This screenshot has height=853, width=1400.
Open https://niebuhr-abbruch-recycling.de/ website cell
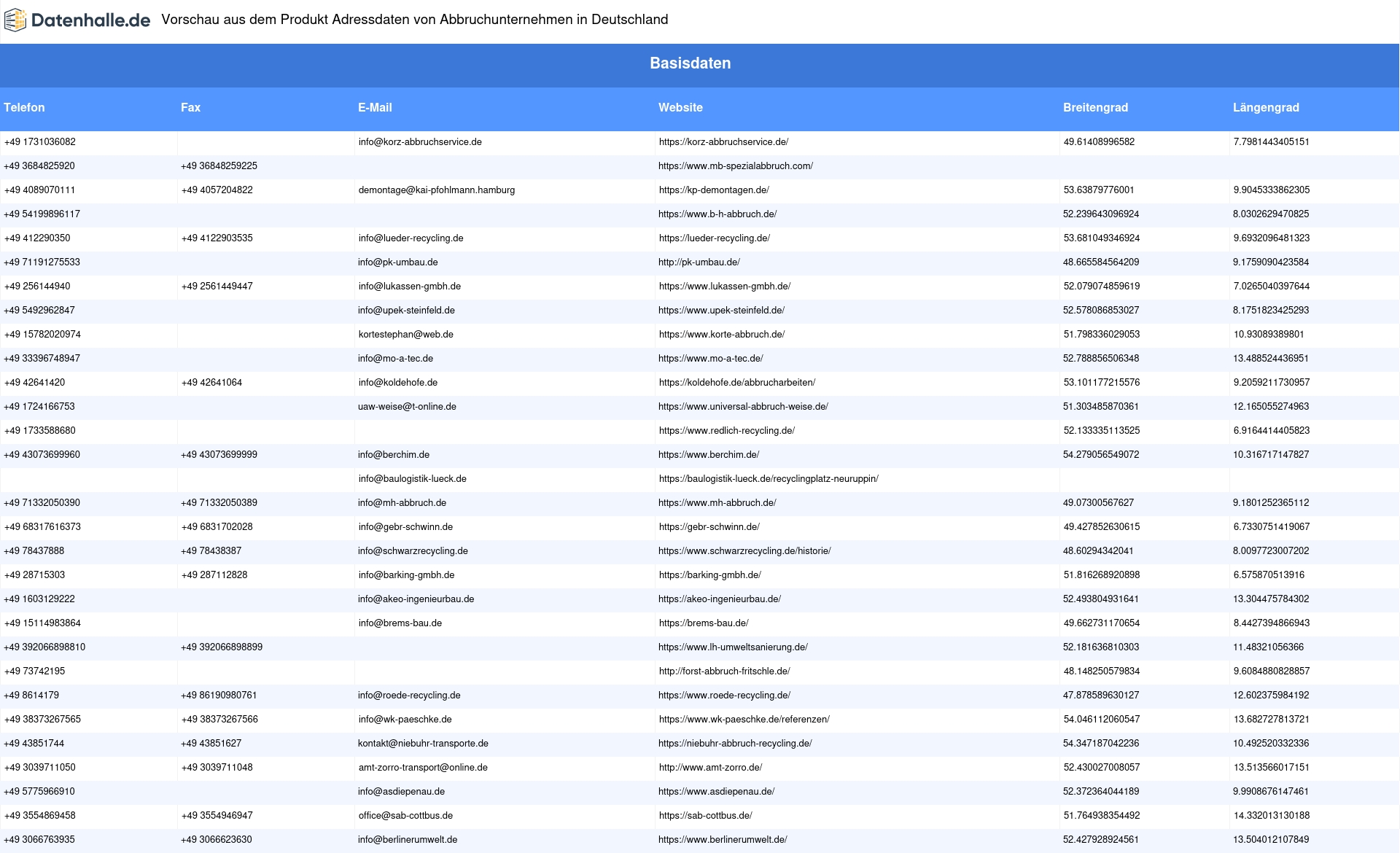point(735,744)
